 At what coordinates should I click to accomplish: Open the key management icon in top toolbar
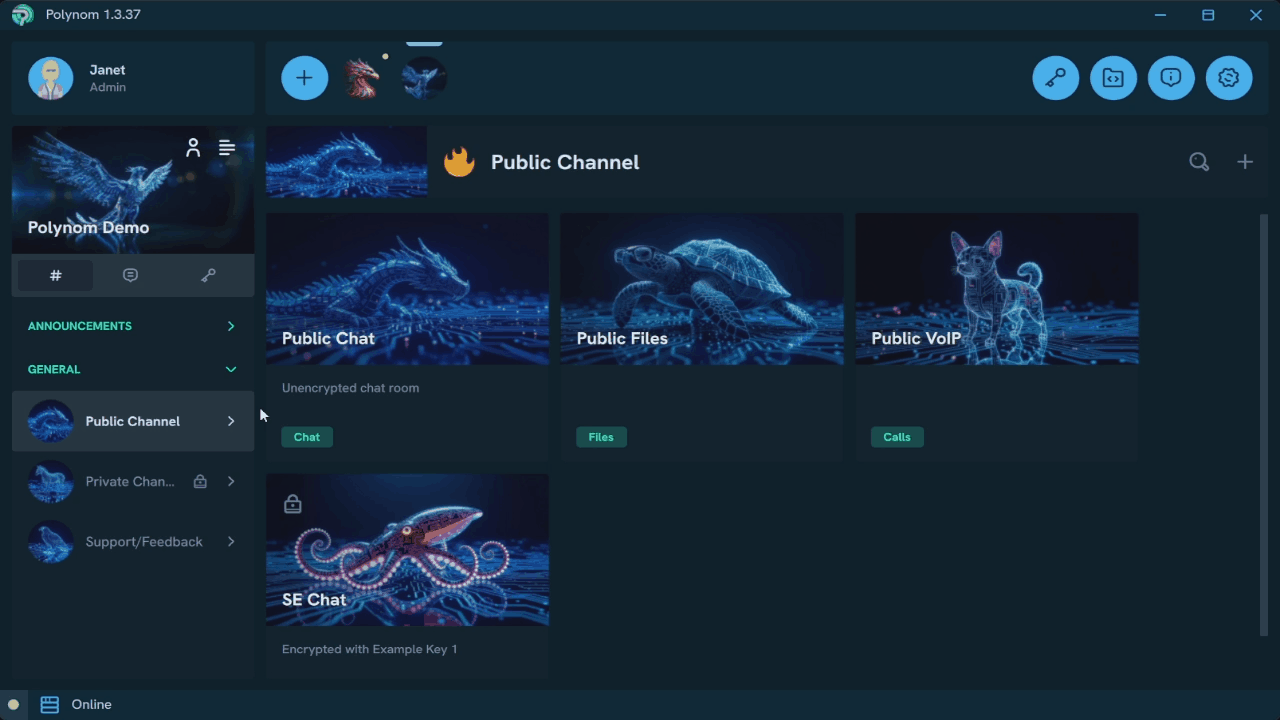coord(1055,77)
